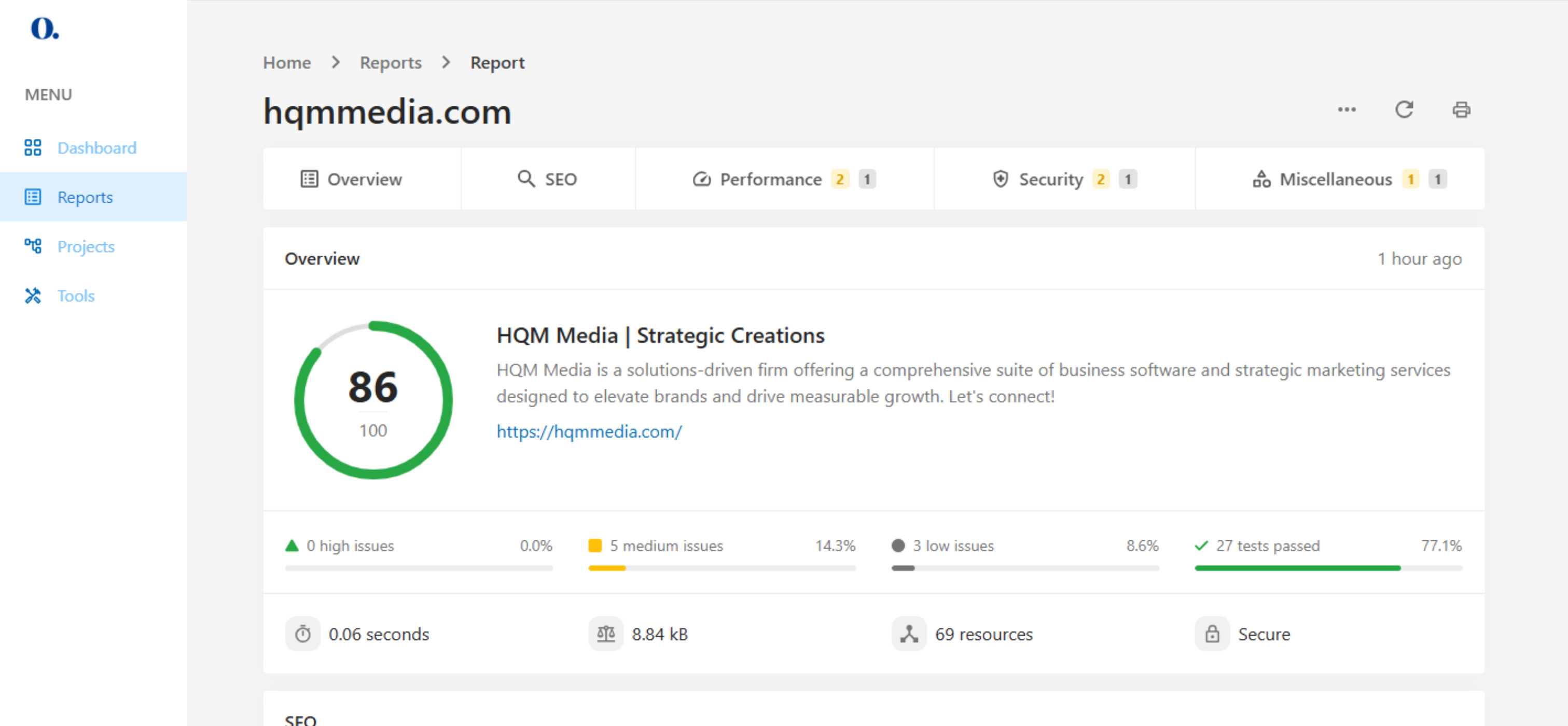Click the hqmmedia.com page heading
The width and height of the screenshot is (1568, 726).
click(387, 112)
